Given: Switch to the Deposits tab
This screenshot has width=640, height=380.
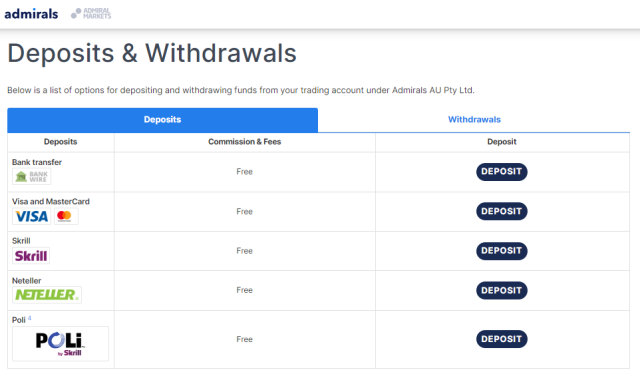Looking at the screenshot, I should [162, 120].
